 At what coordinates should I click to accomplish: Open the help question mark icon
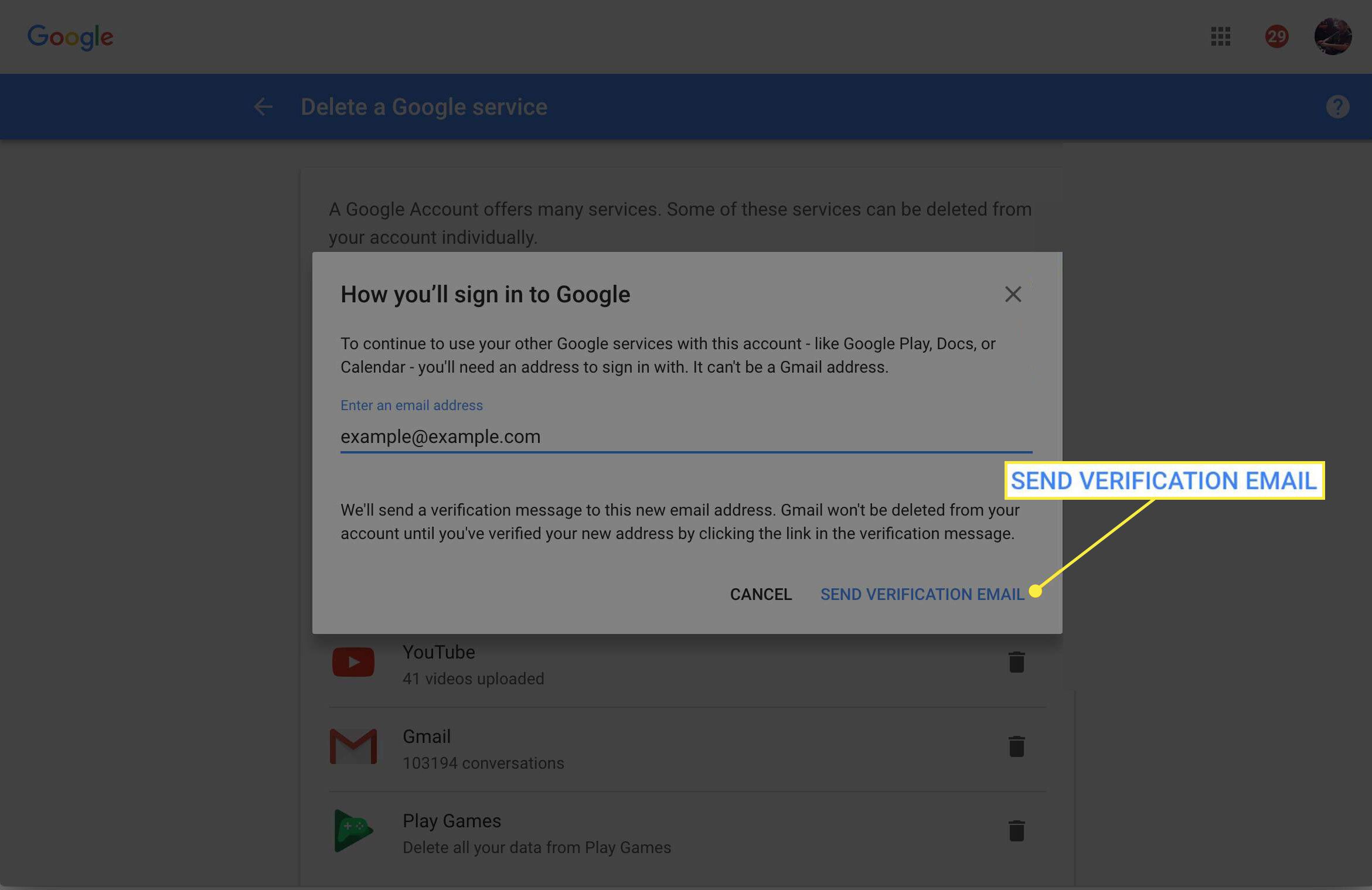coord(1337,107)
